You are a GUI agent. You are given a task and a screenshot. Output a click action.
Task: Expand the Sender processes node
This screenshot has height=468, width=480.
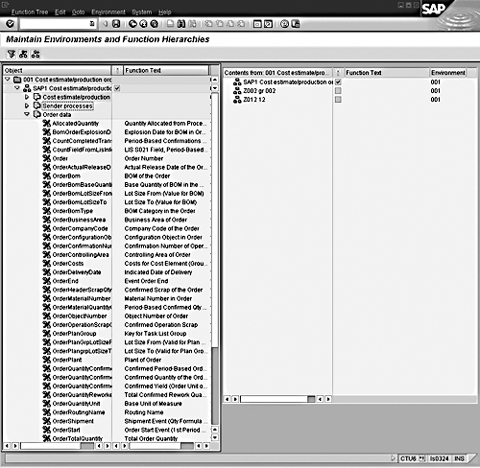coord(27,106)
